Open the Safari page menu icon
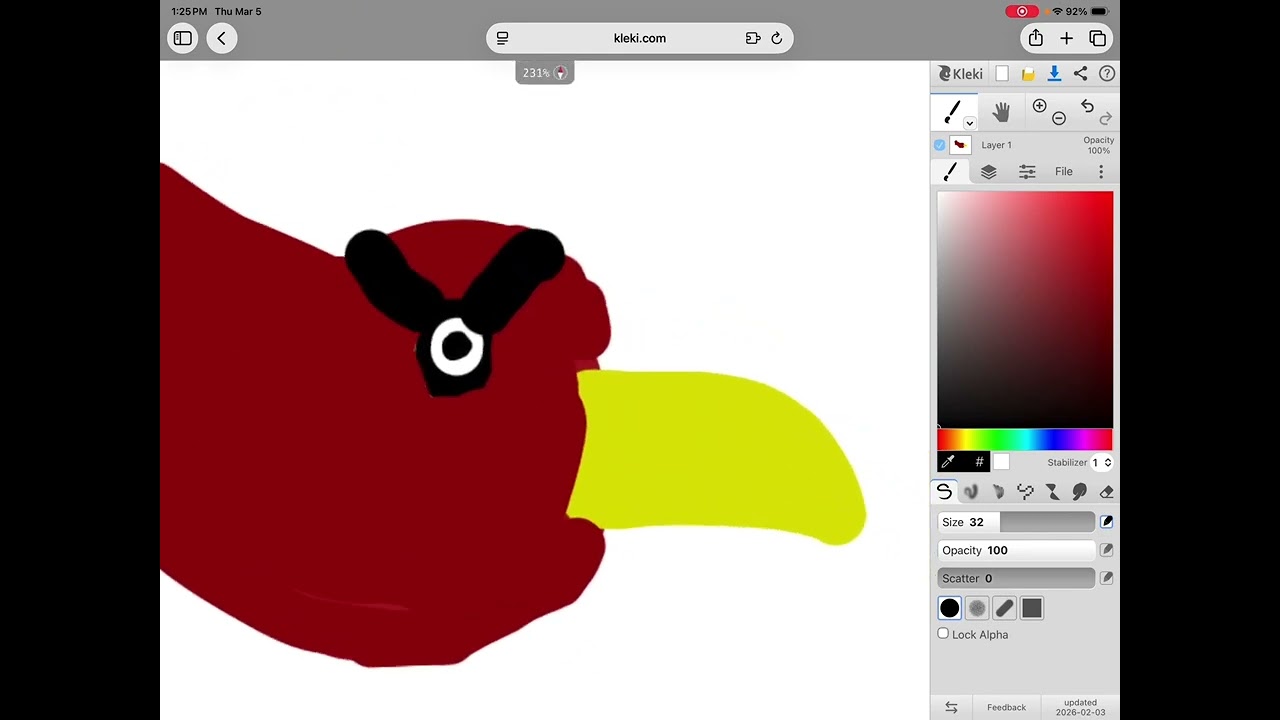1280x720 pixels. (503, 38)
